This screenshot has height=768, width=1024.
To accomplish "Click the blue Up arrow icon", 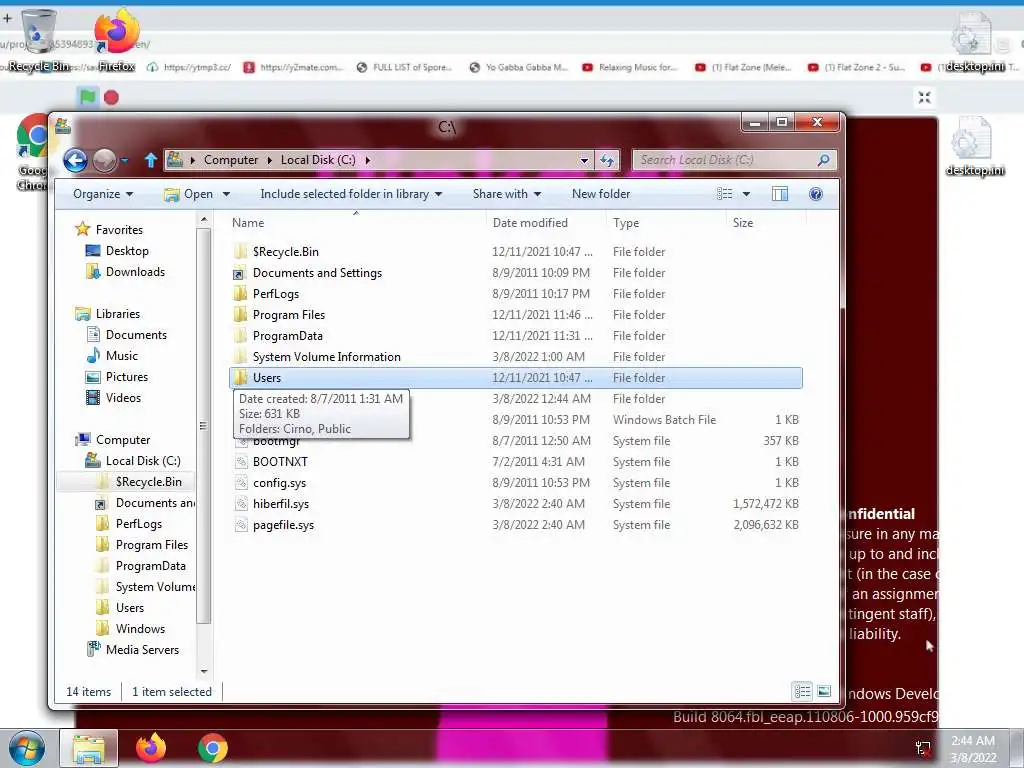I will [150, 160].
